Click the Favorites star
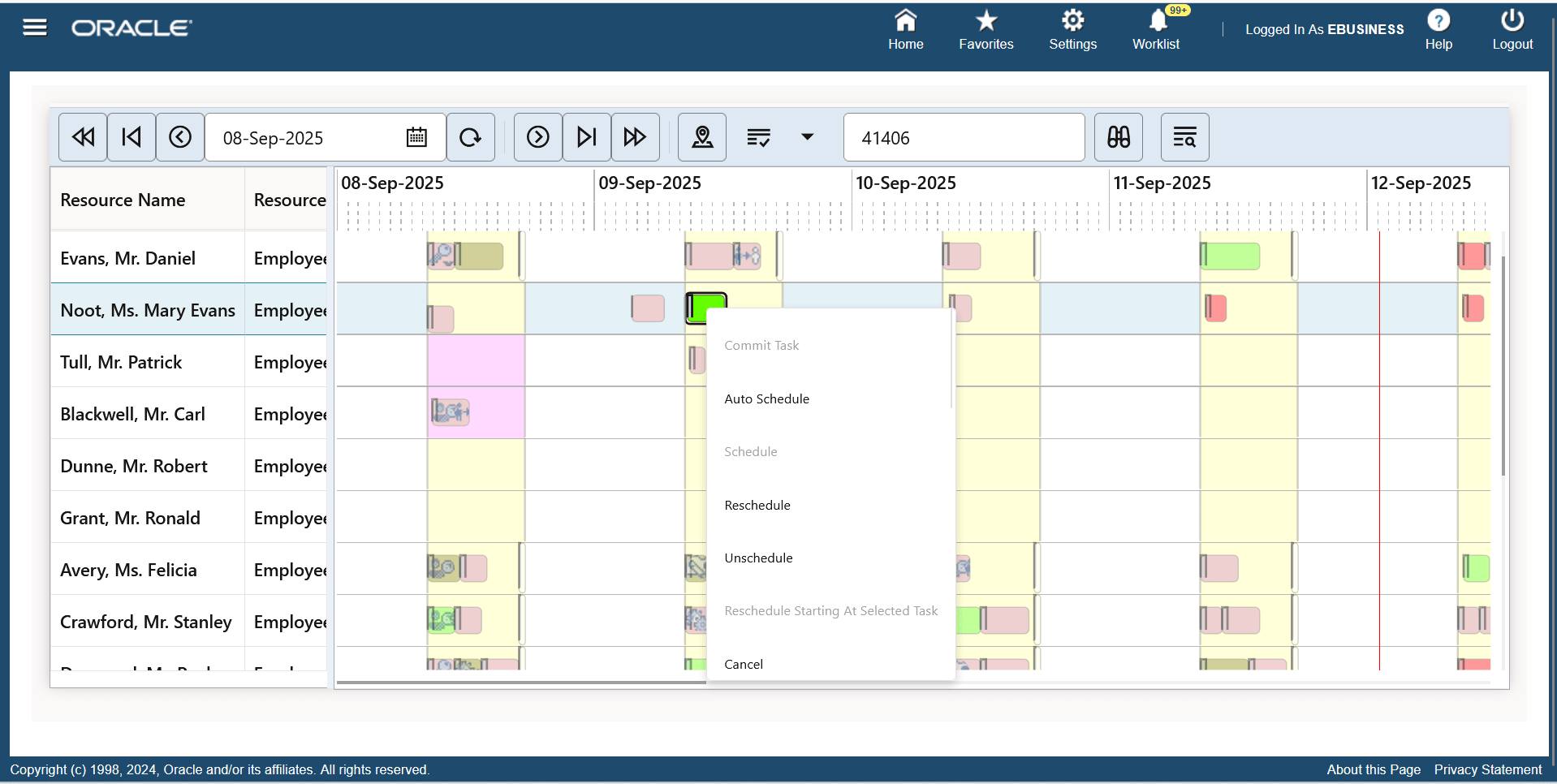Viewport: 1557px width, 784px height. coord(985,29)
